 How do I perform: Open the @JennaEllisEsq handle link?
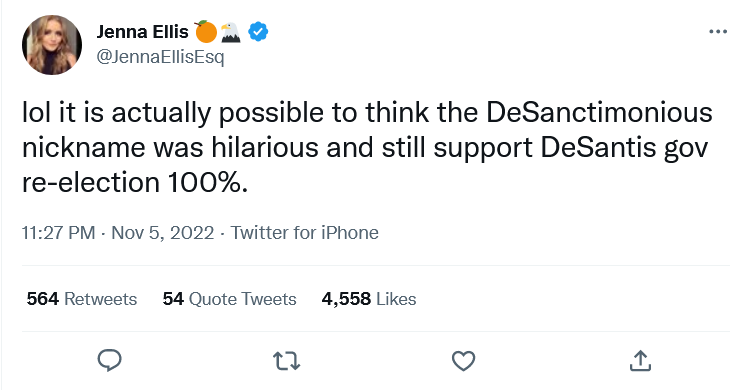click(x=160, y=57)
